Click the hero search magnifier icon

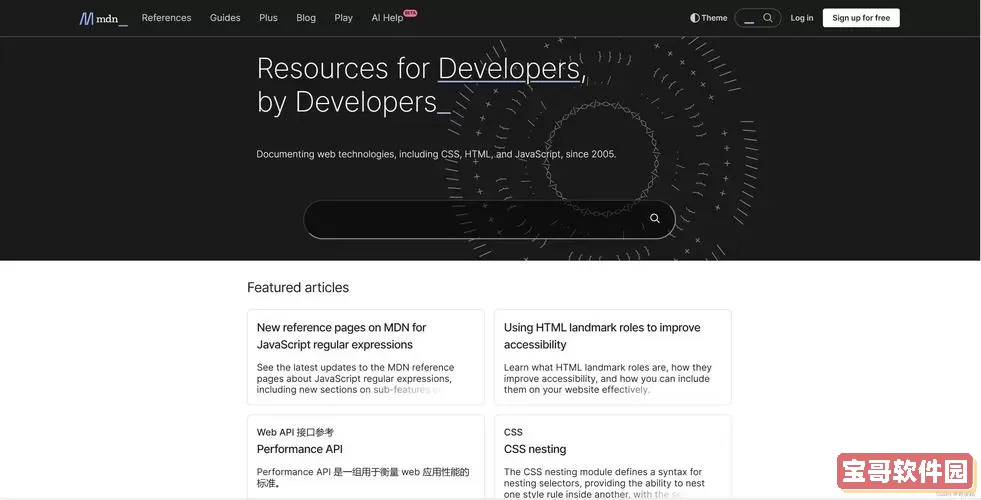pyautogui.click(x=654, y=218)
